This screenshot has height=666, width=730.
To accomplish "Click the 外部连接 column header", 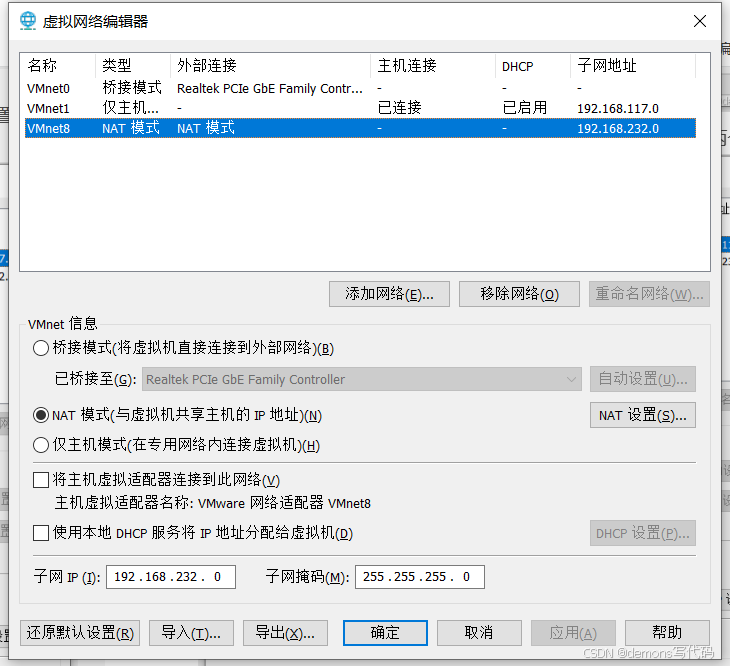I will pyautogui.click(x=271, y=66).
